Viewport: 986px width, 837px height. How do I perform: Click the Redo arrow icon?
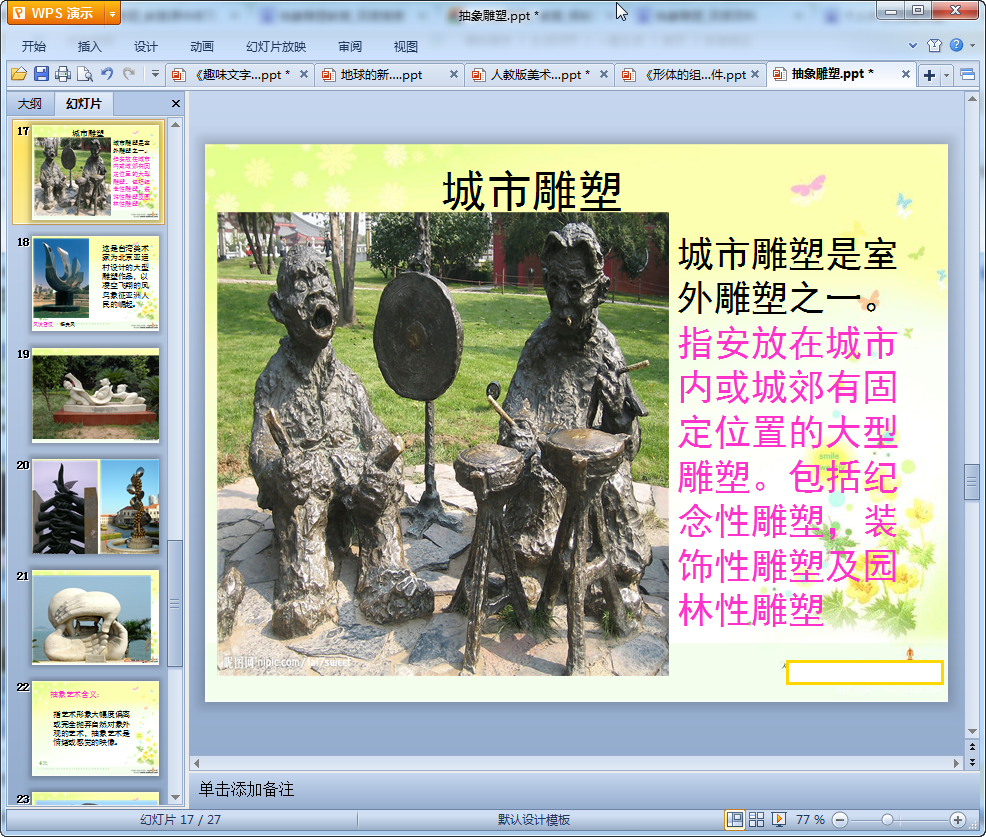point(129,74)
